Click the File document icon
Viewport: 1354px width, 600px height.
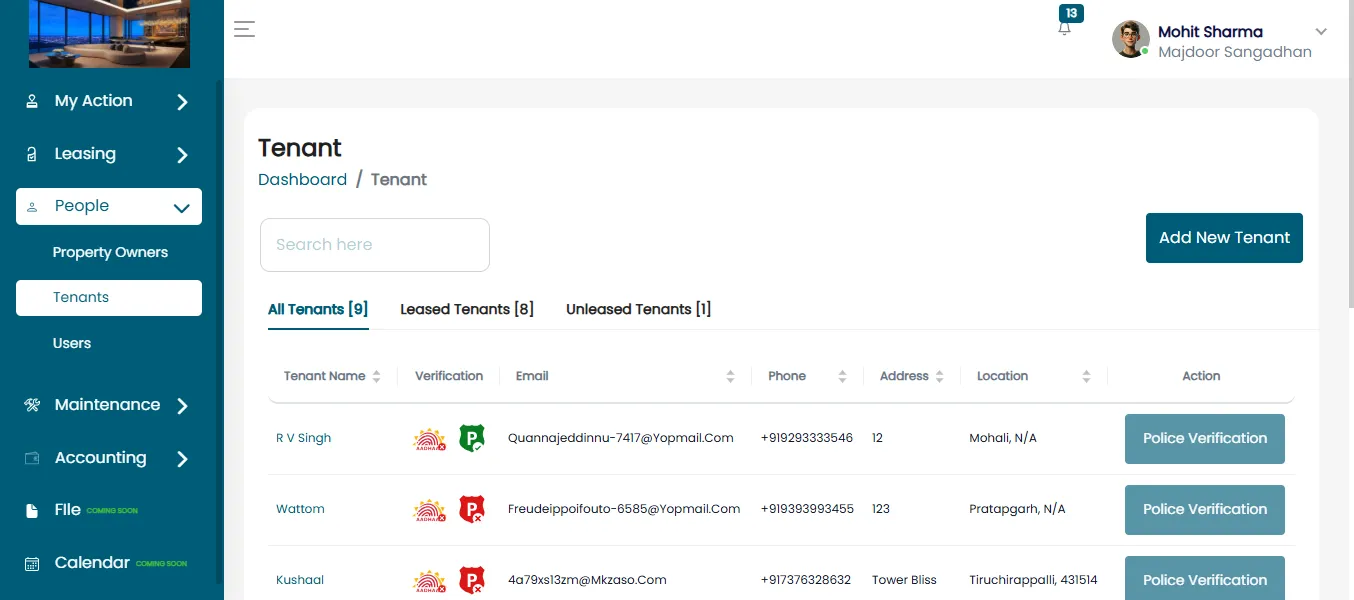click(x=32, y=510)
